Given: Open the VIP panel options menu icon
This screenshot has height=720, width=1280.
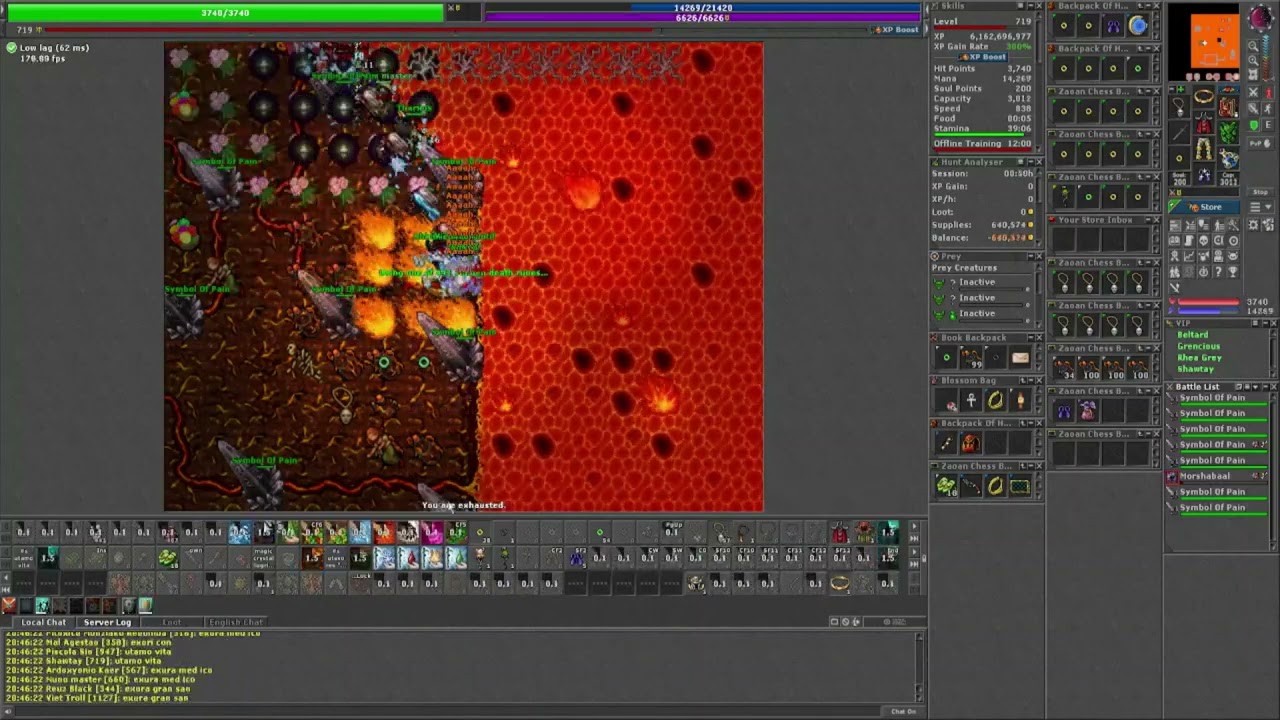Looking at the screenshot, I should pyautogui.click(x=1255, y=323).
